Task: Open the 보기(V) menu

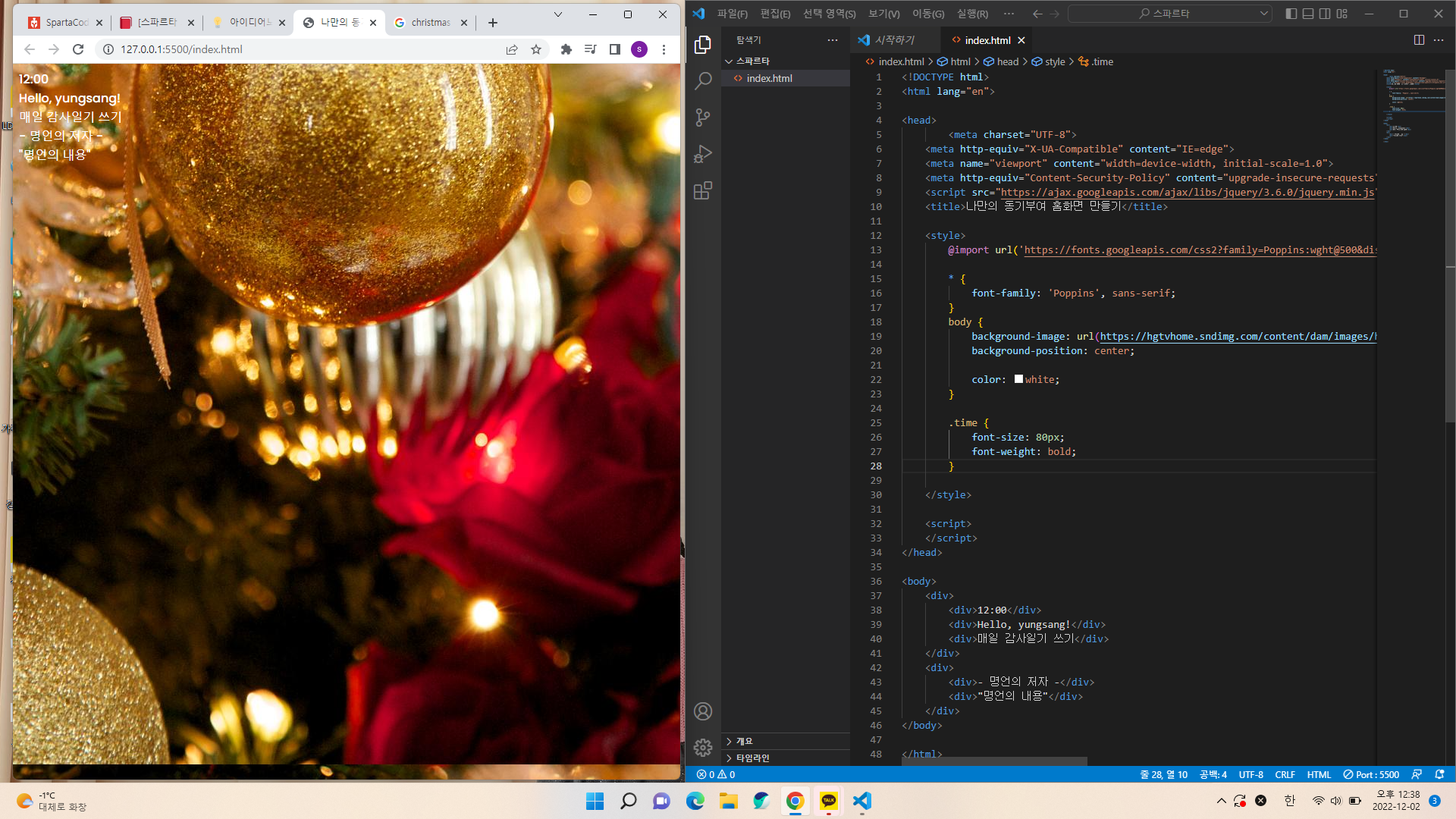Action: [x=883, y=14]
